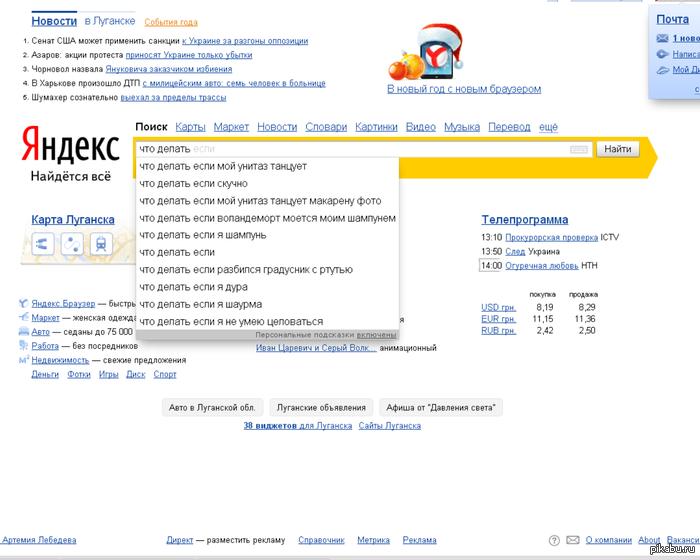Open the routes icon on Lugansk map
The width and height of the screenshot is (700, 560).
point(72,244)
